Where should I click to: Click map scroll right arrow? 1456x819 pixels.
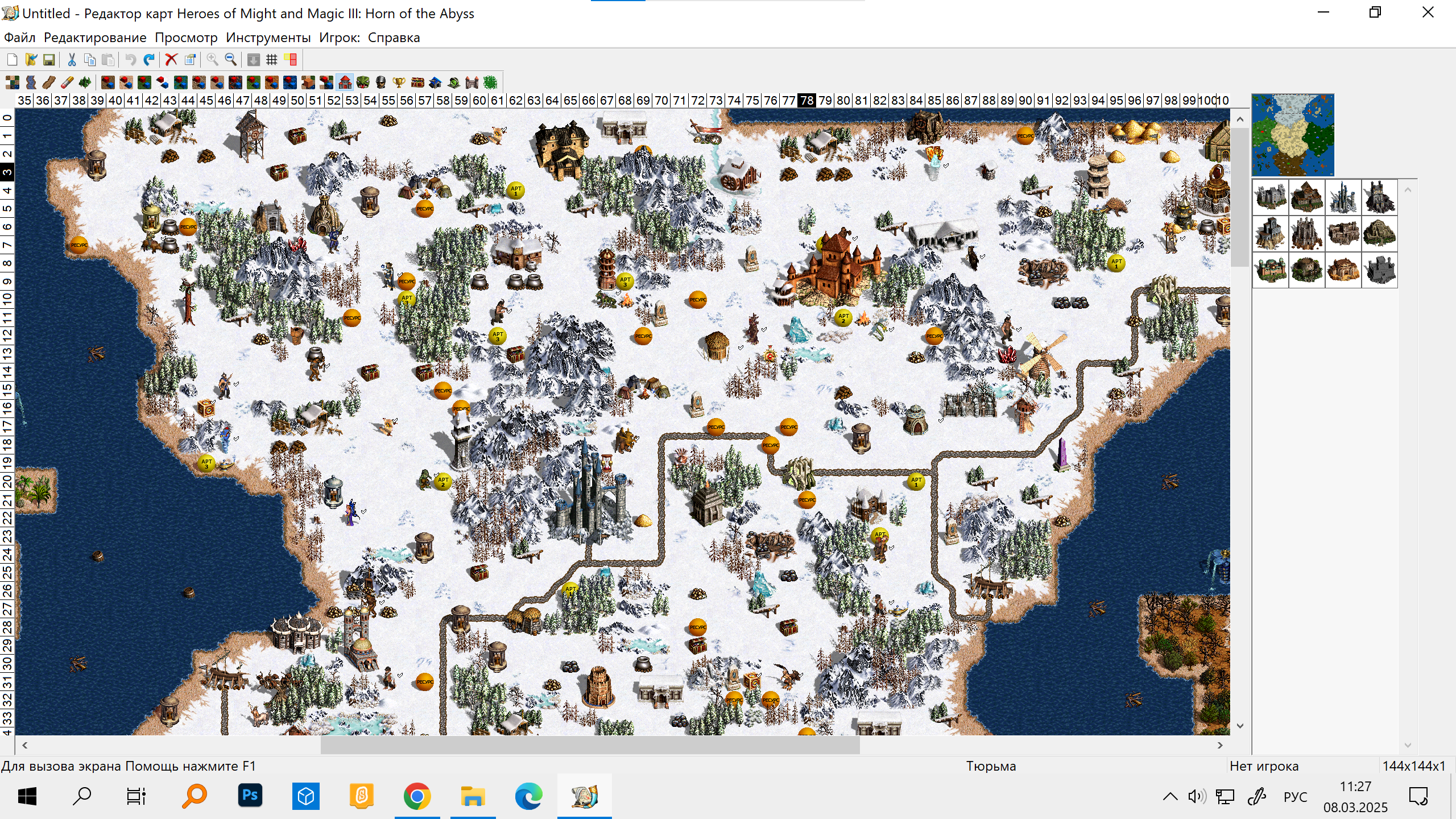1220,745
